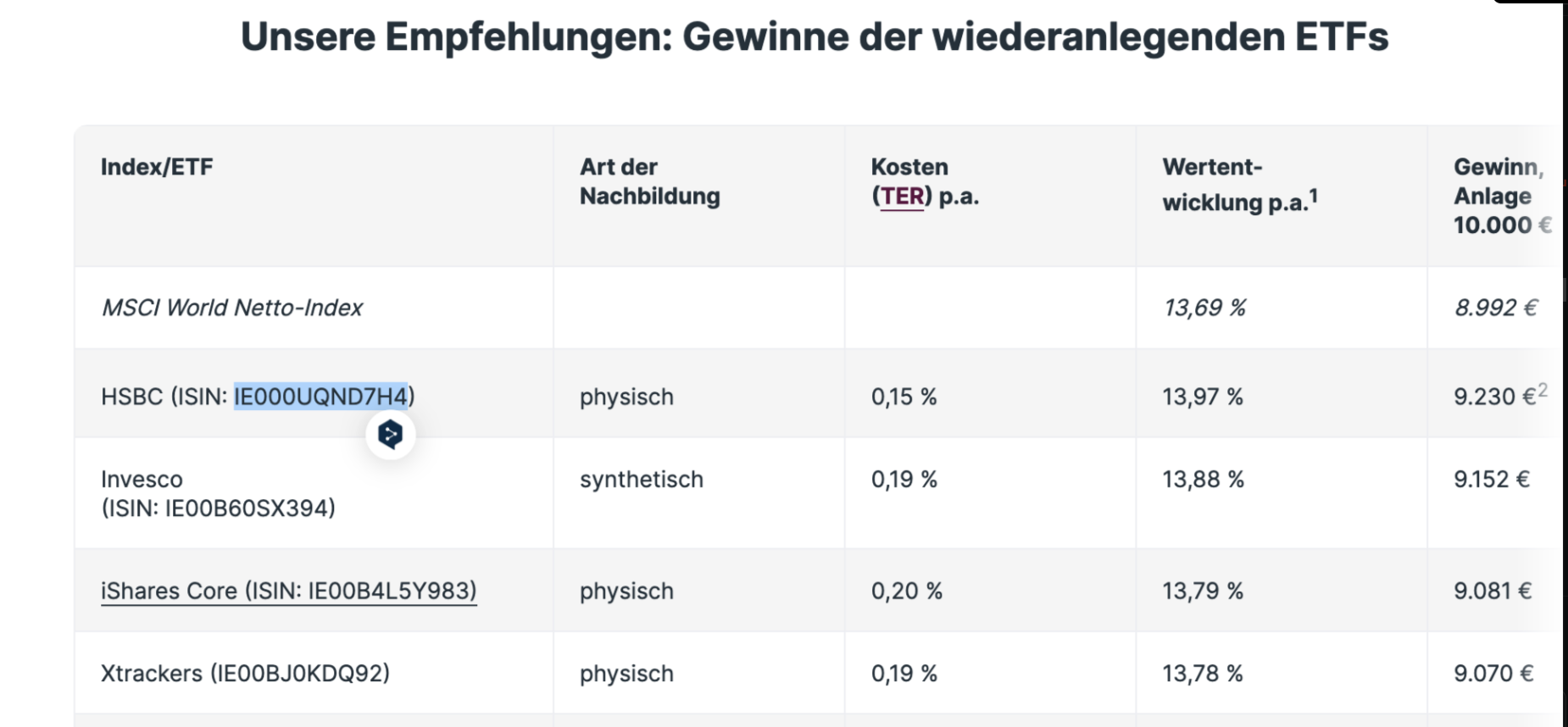Viewport: 1568px width, 727px height.
Task: Click the vertical scrollbar at the right edge
Action: click(x=1565, y=364)
